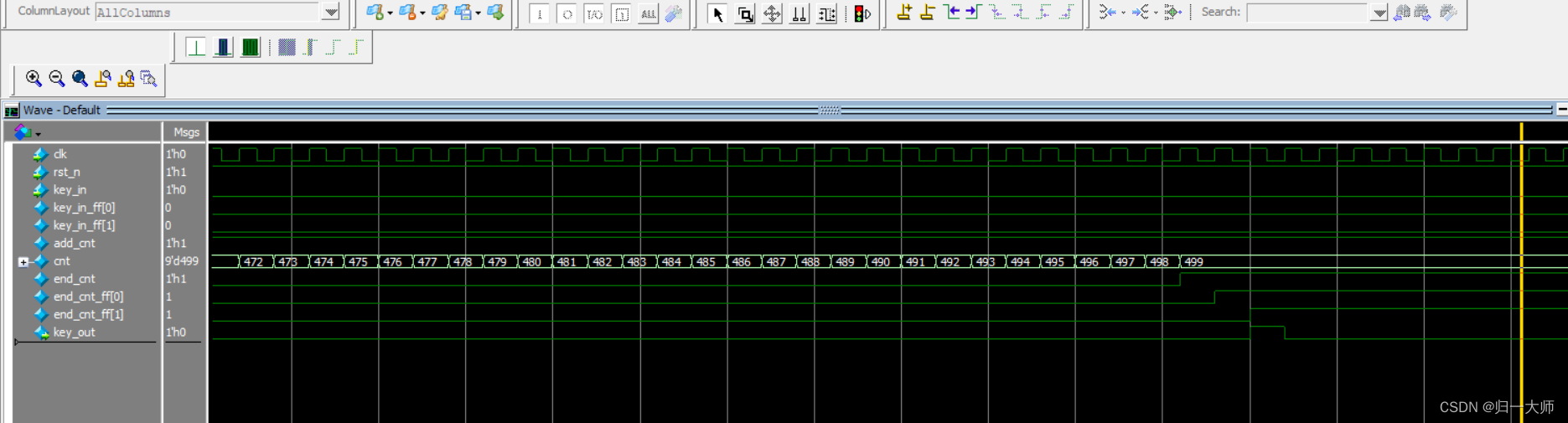Click the Msgs column header

pyautogui.click(x=186, y=132)
